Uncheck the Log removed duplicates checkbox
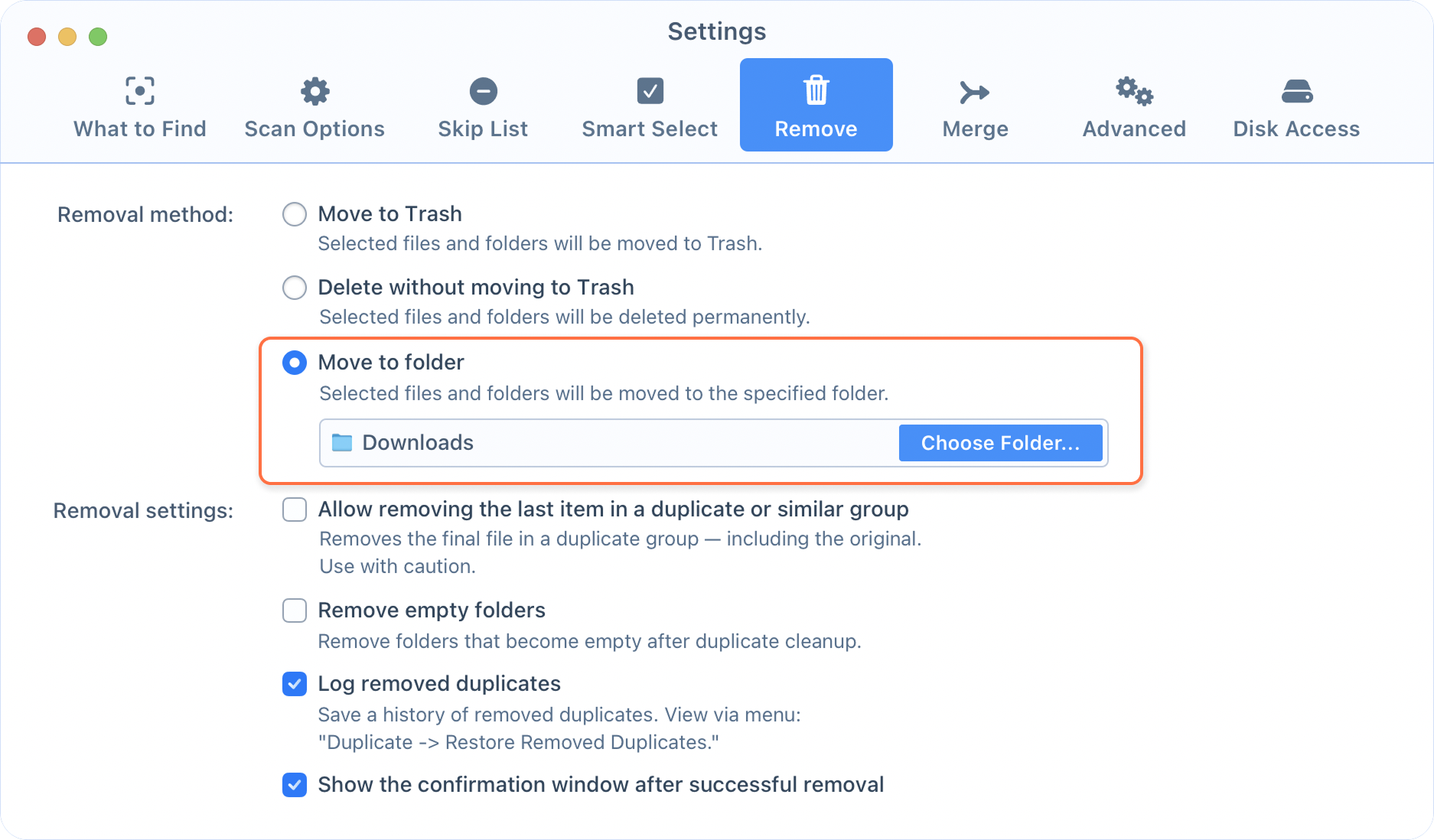 tap(295, 684)
